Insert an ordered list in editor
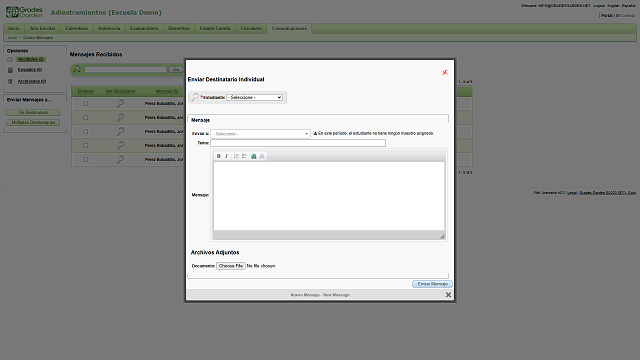 (x=236, y=156)
